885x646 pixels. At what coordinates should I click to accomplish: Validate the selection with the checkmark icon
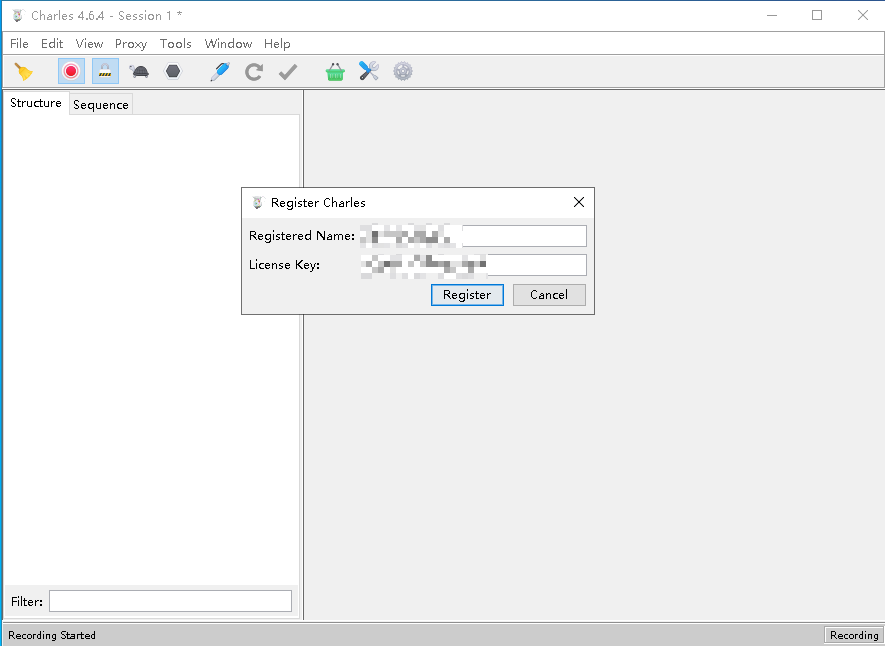(288, 72)
